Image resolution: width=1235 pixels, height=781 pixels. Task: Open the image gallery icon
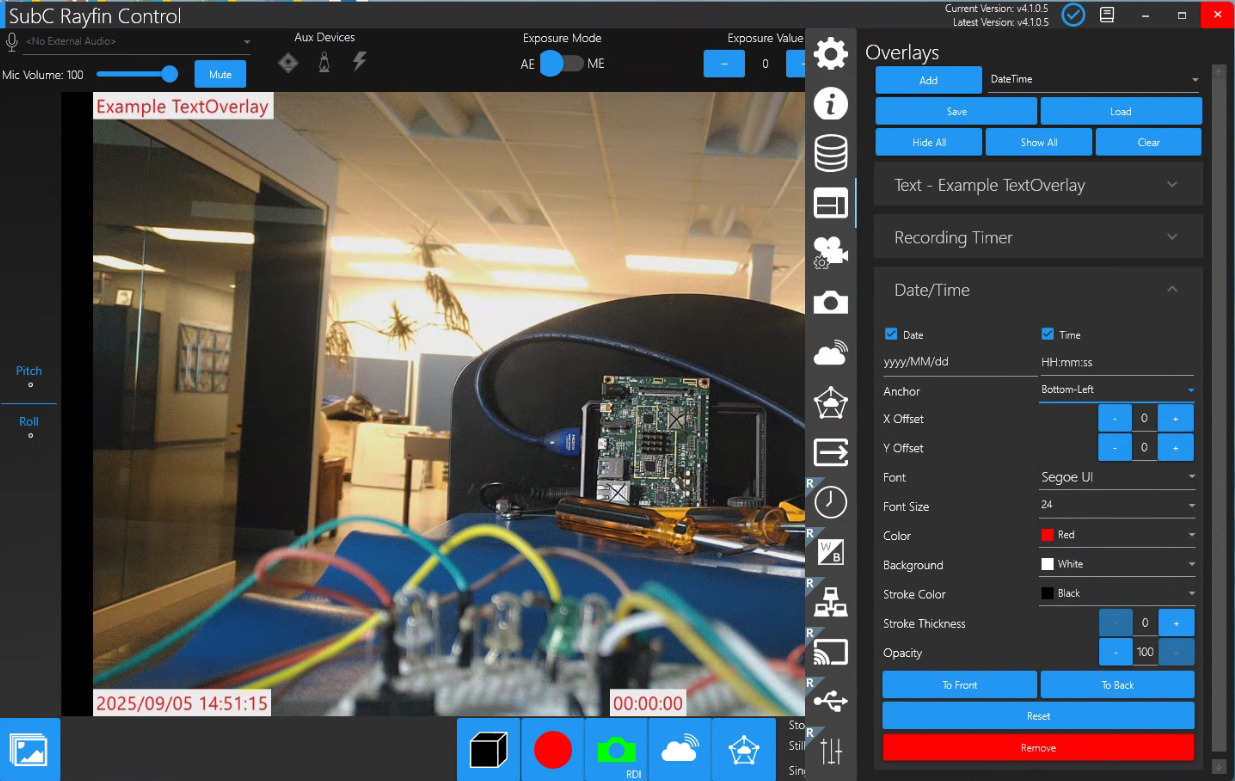(29, 749)
